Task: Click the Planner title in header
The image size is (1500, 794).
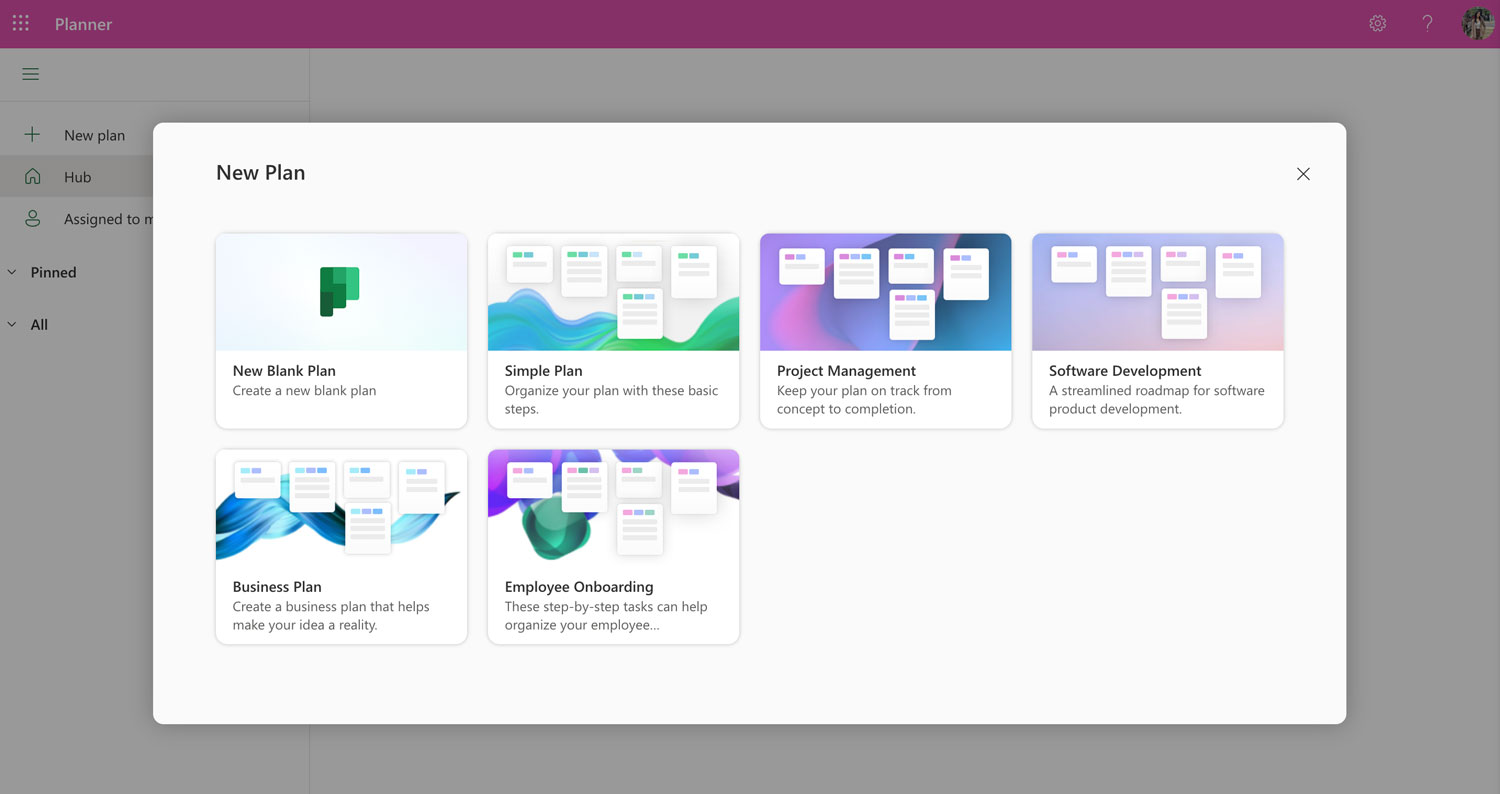Action: [x=83, y=24]
